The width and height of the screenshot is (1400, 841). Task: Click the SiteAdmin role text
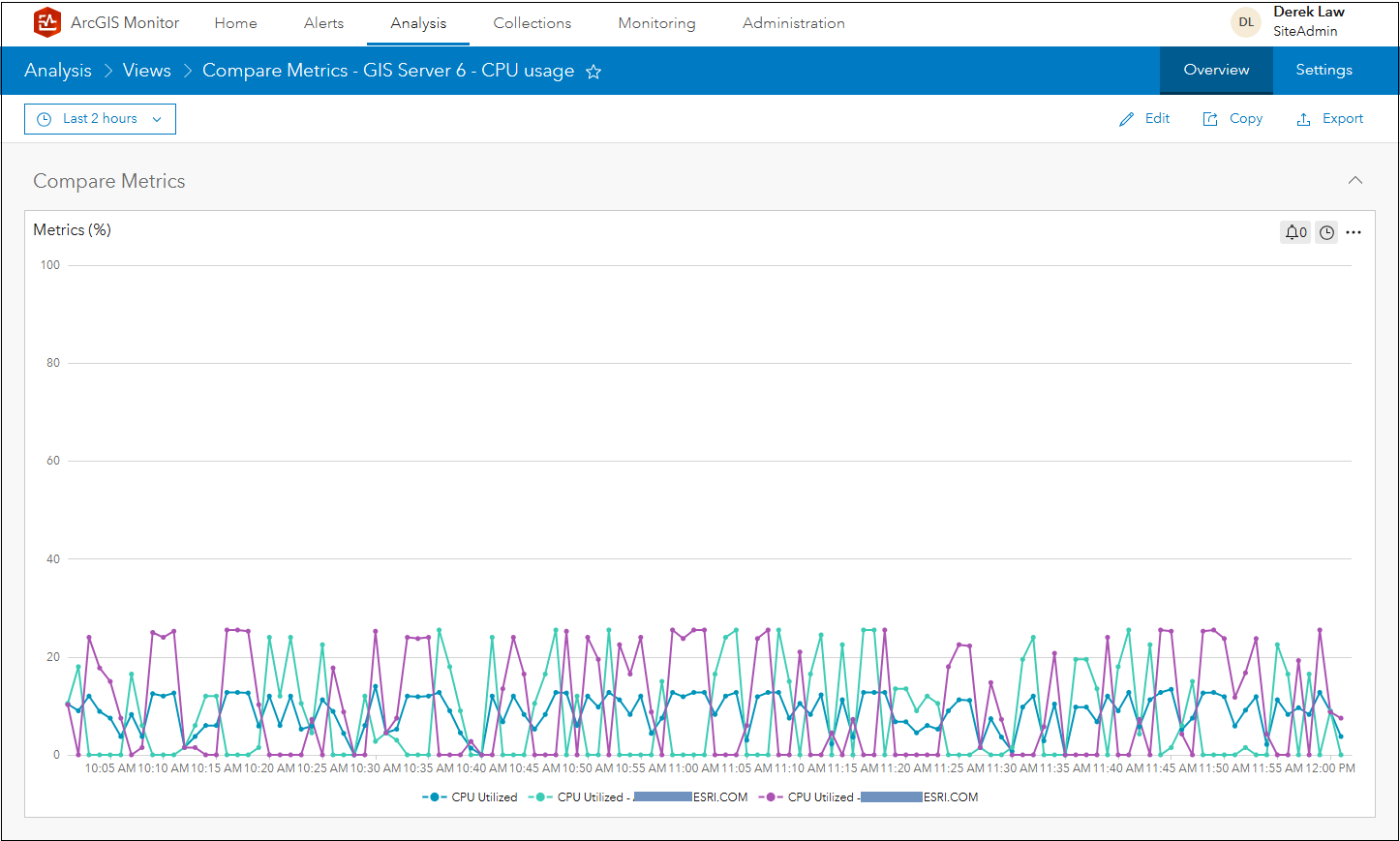pos(1305,31)
